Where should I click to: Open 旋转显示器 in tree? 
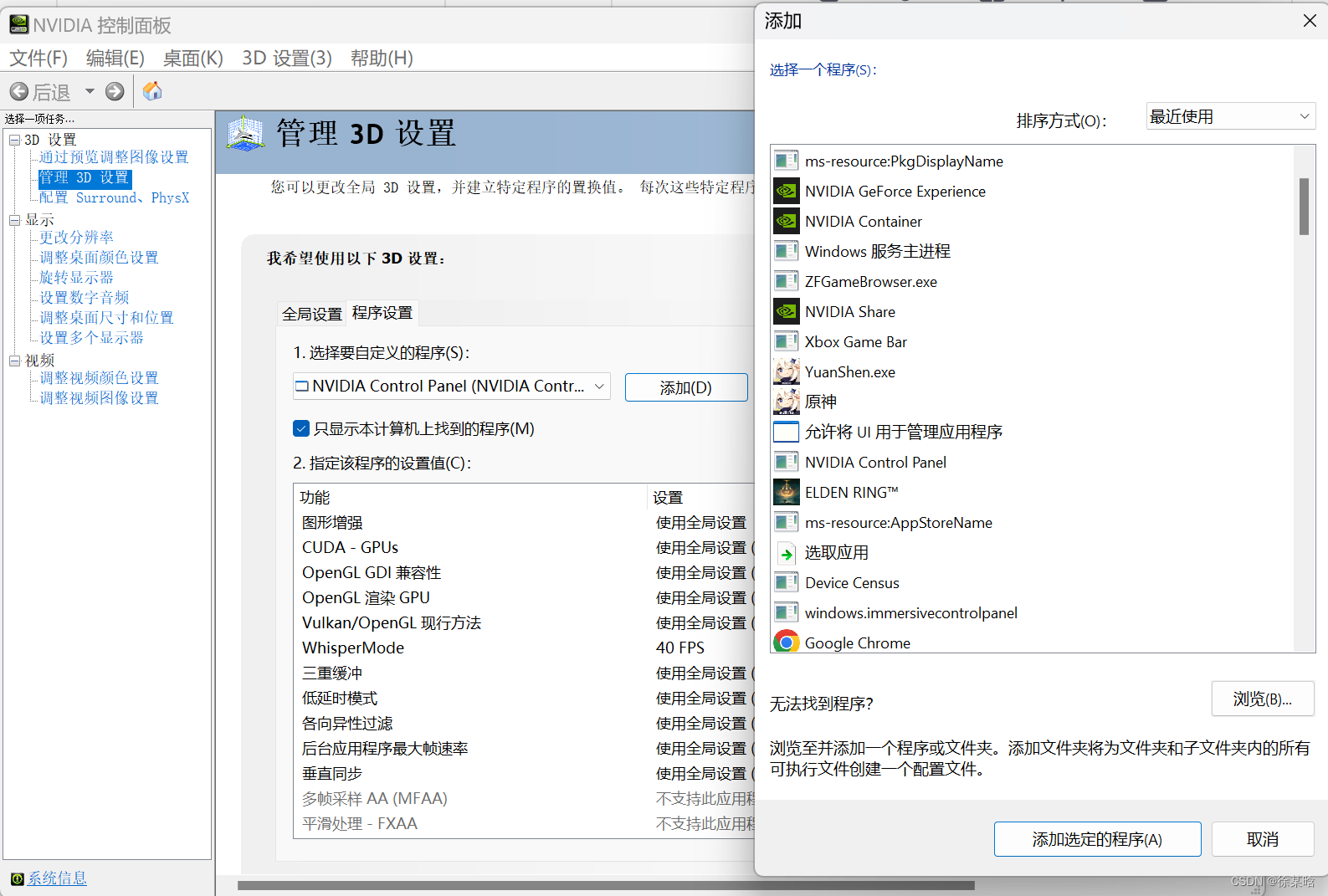pyautogui.click(x=76, y=278)
